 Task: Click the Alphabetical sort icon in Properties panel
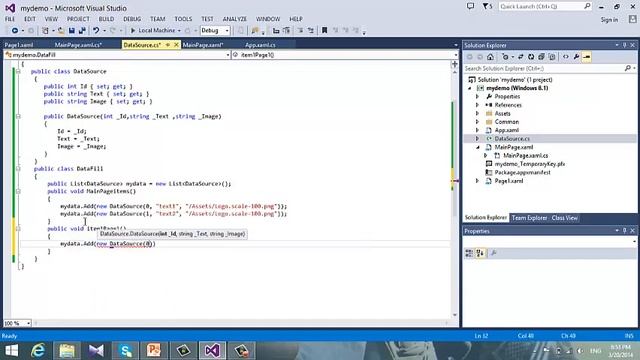(480, 253)
